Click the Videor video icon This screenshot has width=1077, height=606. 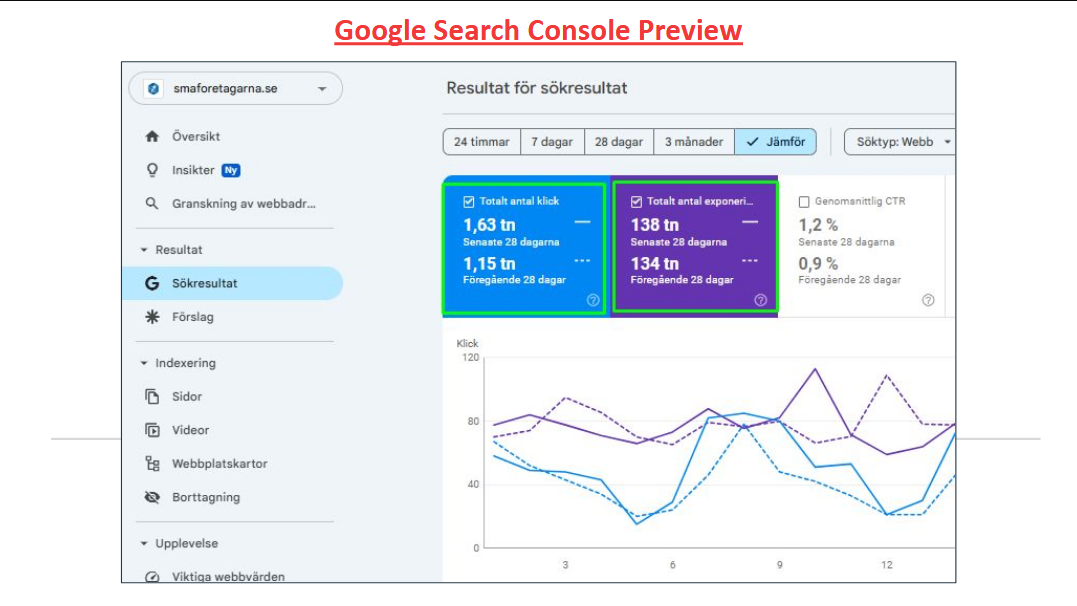(x=152, y=430)
